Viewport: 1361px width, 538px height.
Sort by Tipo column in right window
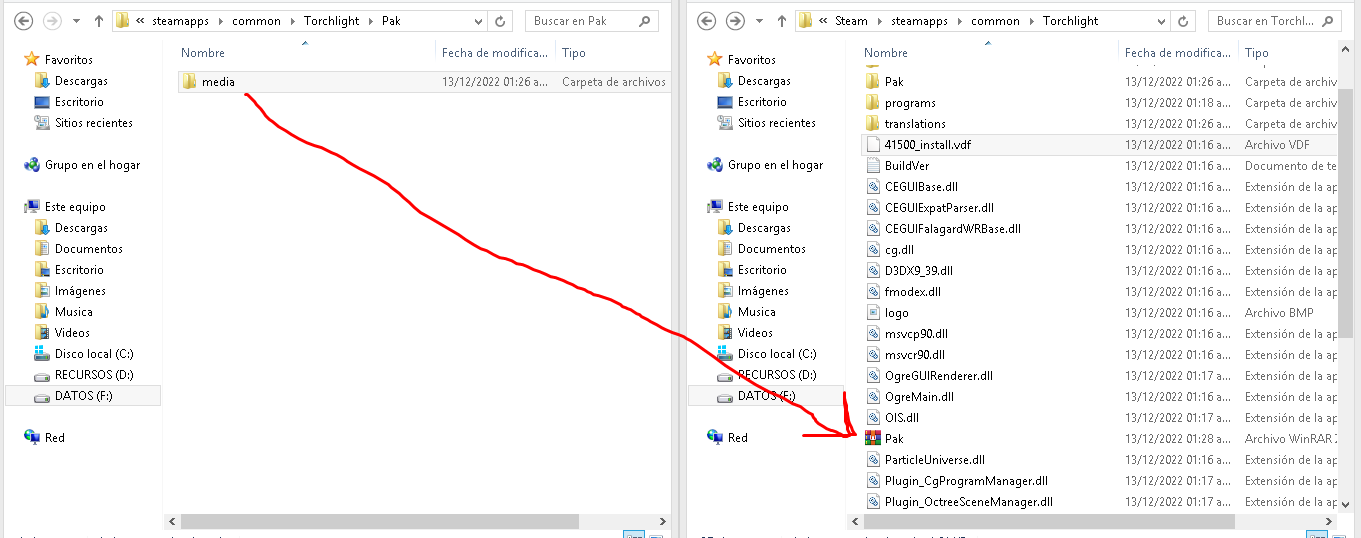click(1257, 53)
